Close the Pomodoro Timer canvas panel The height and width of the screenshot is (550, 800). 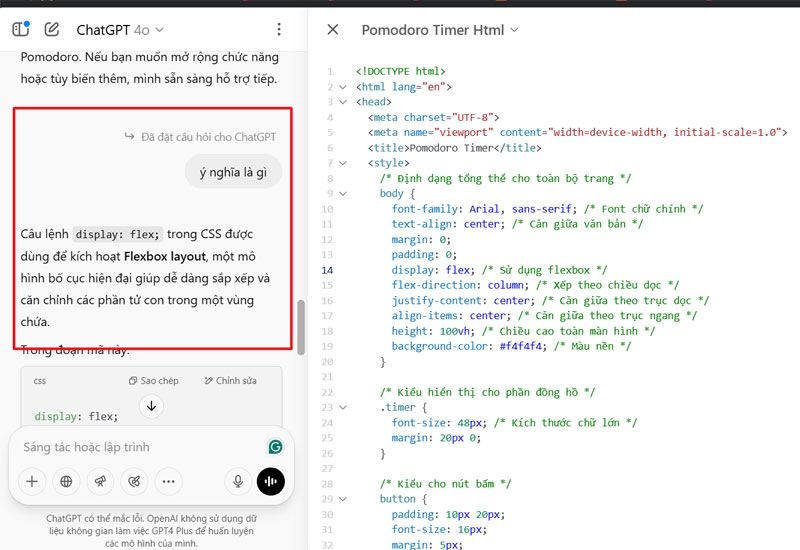coord(333,30)
